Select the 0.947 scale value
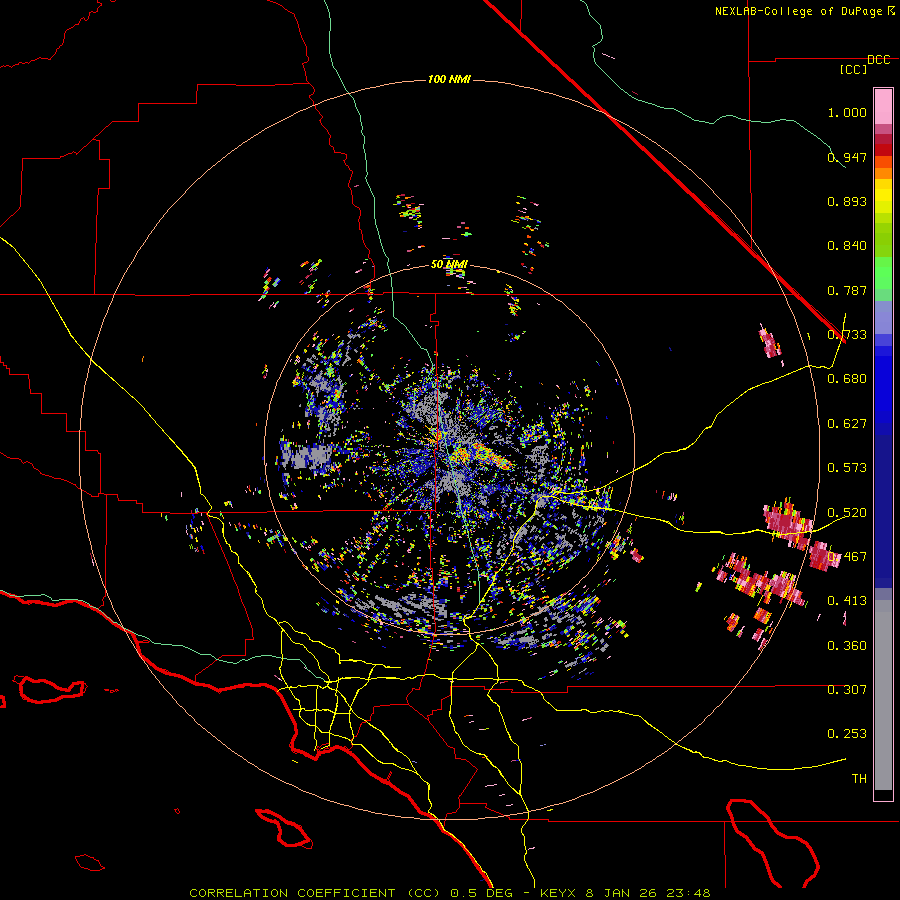Screen dimensions: 900x900 pyautogui.click(x=847, y=157)
